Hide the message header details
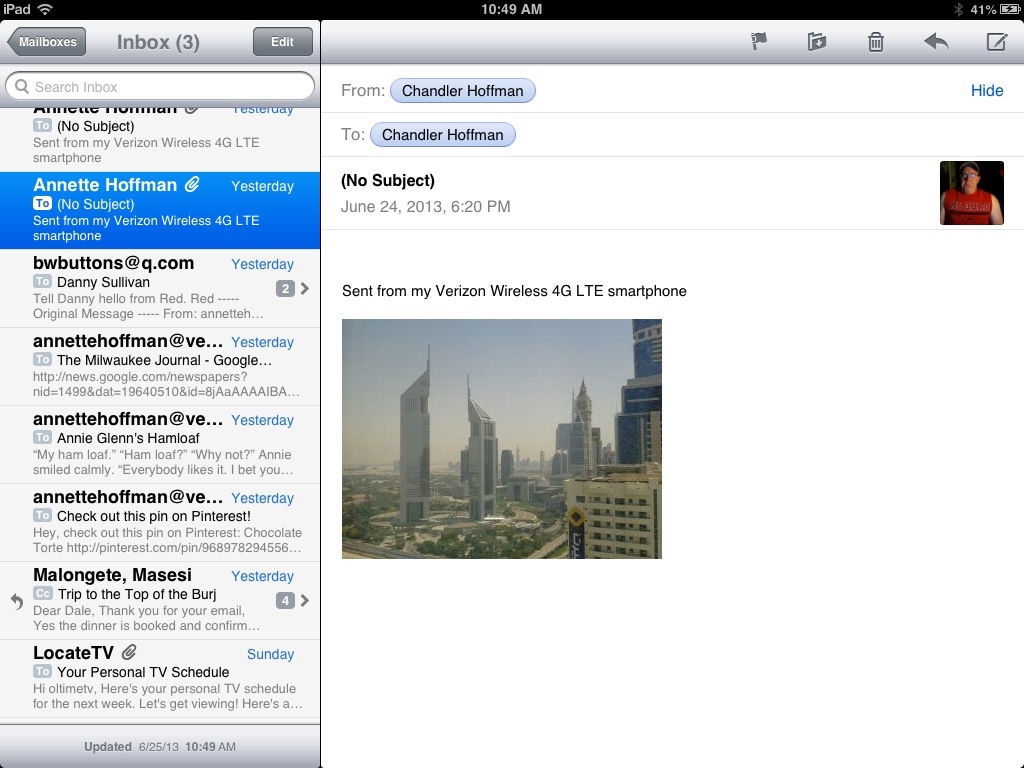1024x768 pixels. tap(986, 91)
